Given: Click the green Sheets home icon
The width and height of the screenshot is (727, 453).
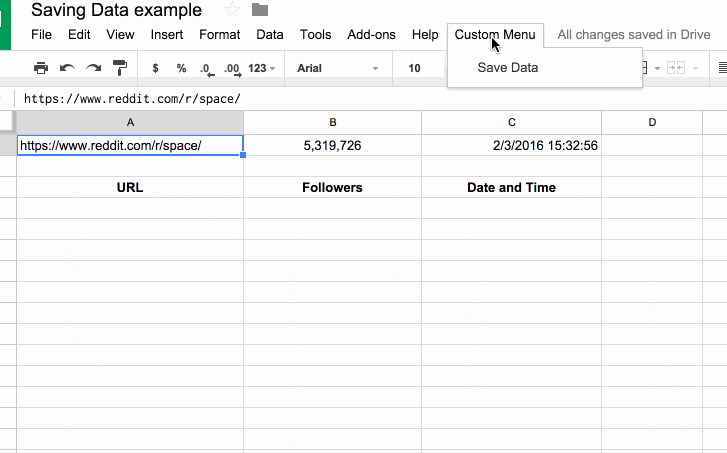Looking at the screenshot, I should click(x=5, y=25).
